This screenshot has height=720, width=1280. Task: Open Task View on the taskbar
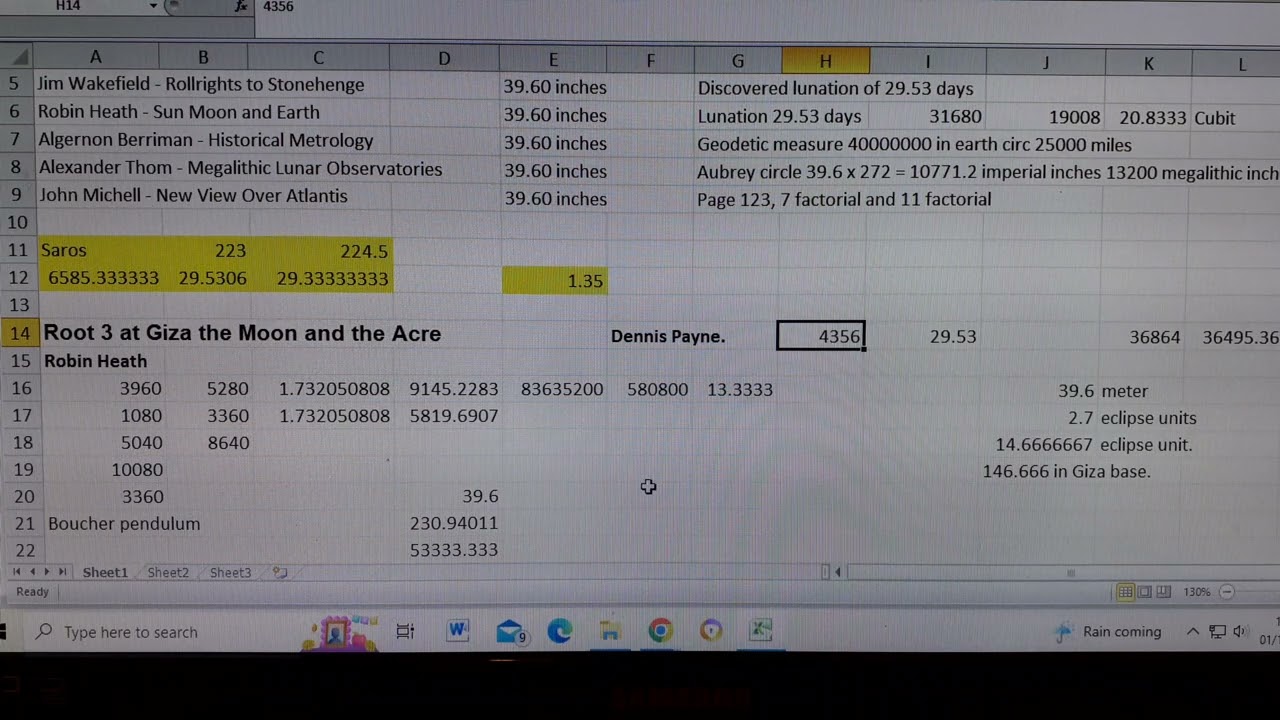(405, 631)
